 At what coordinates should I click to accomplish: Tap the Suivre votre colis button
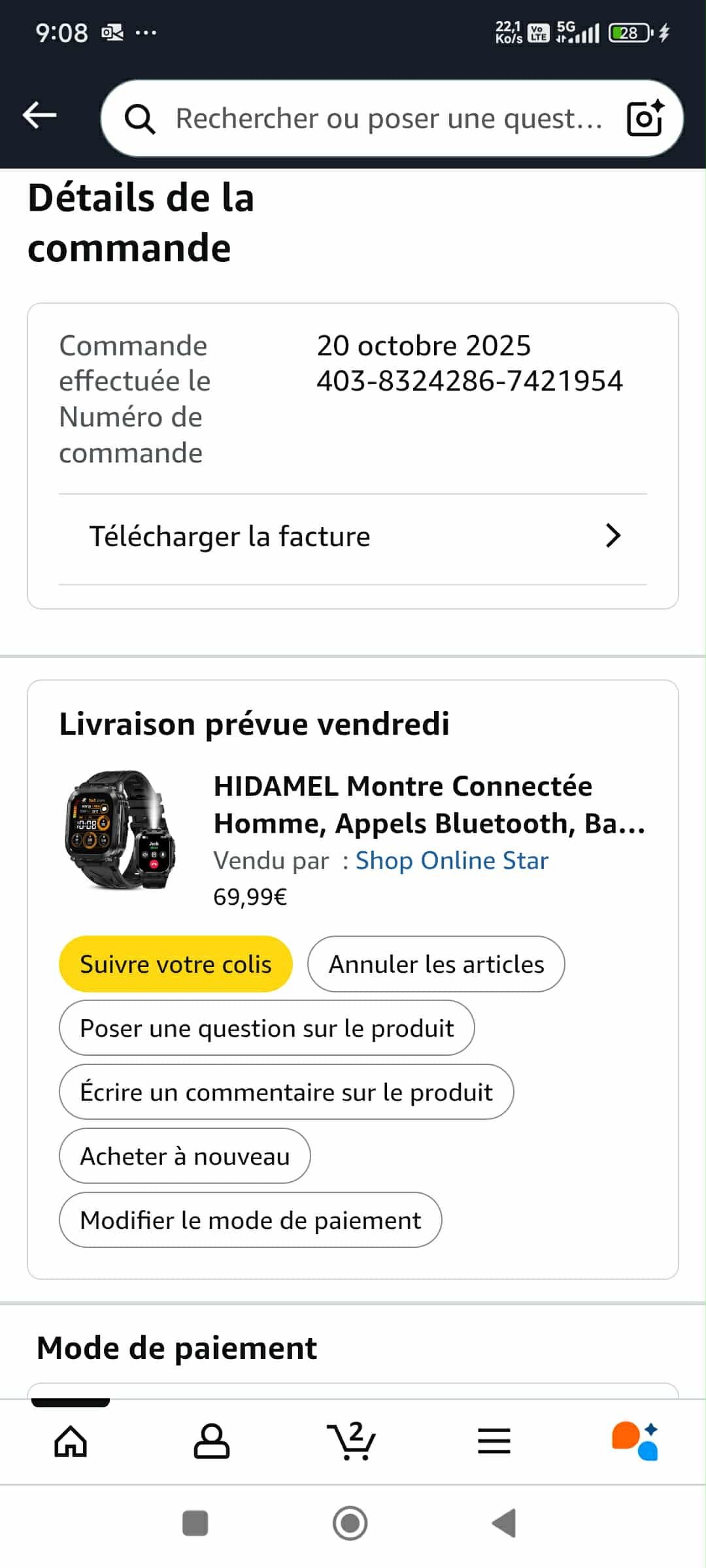[x=176, y=964]
